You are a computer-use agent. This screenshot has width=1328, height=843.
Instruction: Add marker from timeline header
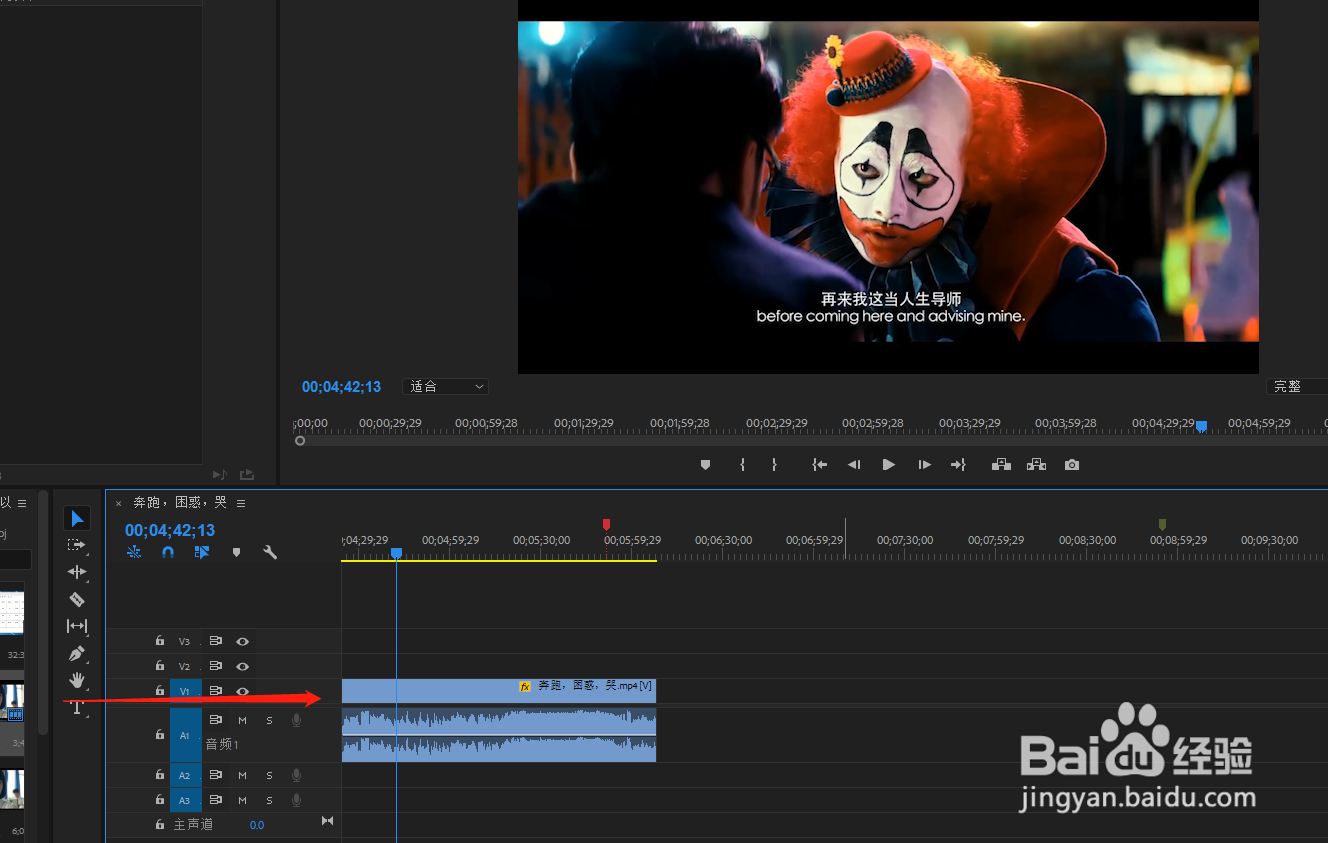pos(236,552)
